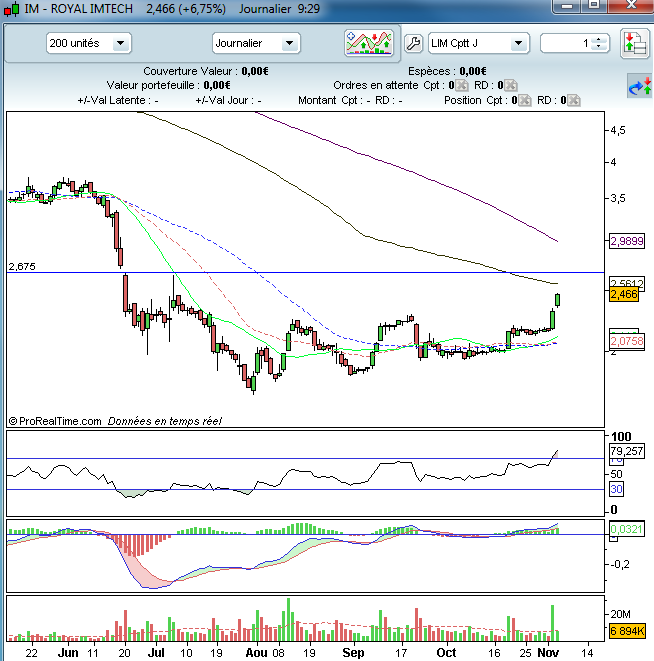Click the candlestick icon in the title bar
This screenshot has width=654, height=661.
click(12, 8)
